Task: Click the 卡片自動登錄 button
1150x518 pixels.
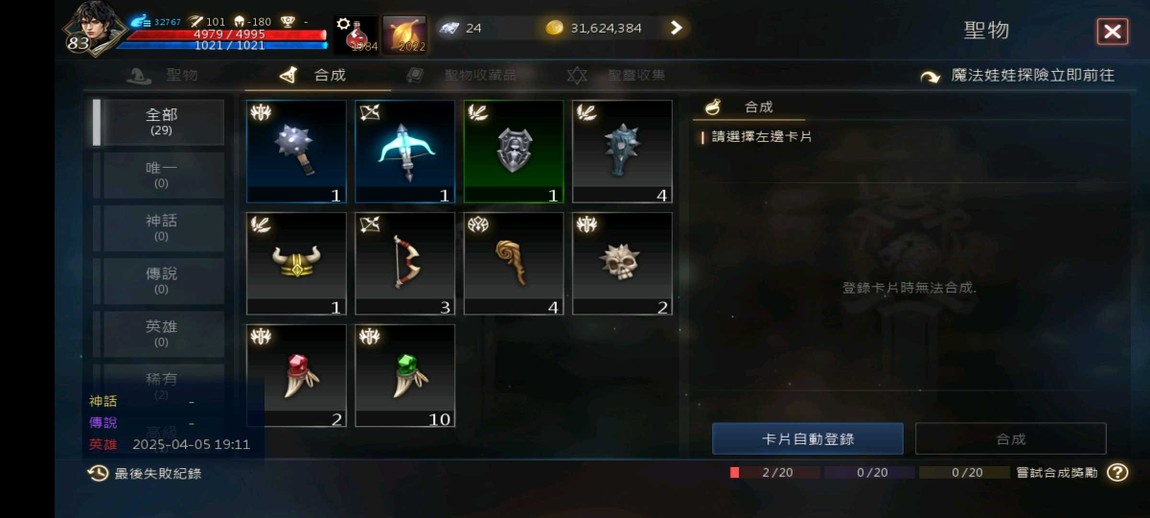Action: (807, 439)
